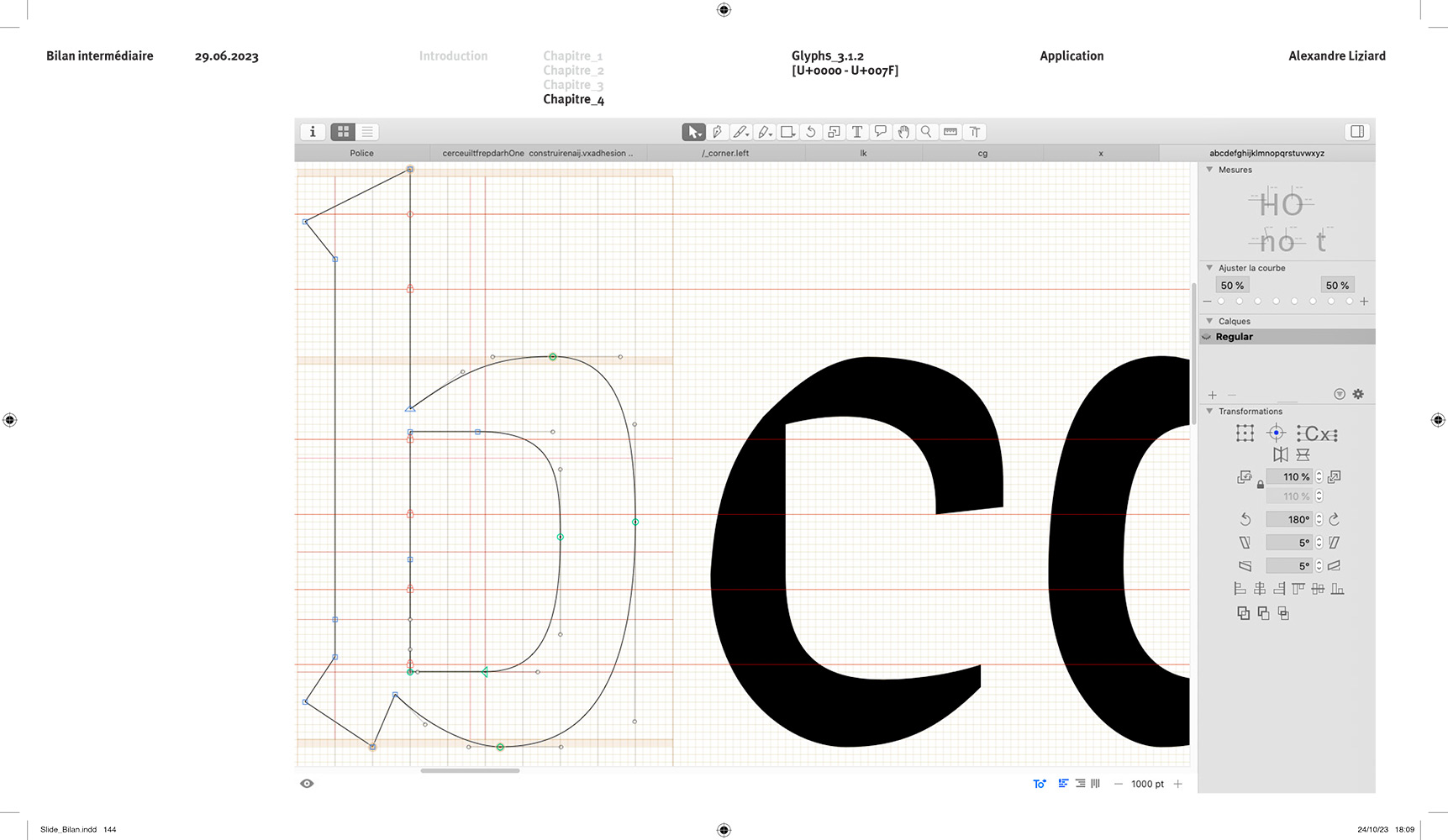The image size is (1448, 840).
Task: Select the Annotation speech bubble tool
Action: point(880,132)
